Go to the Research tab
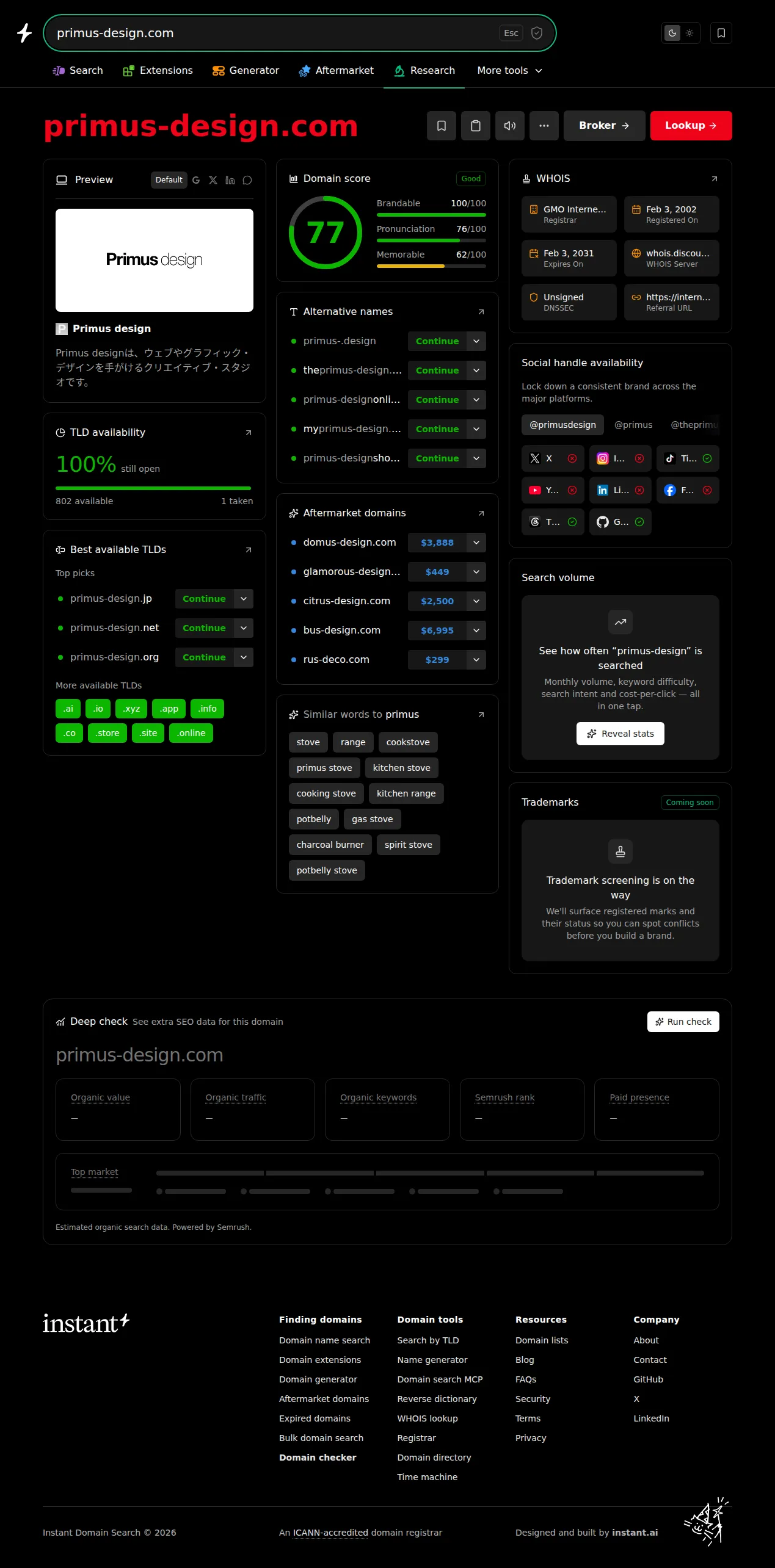The height and width of the screenshot is (1568, 775). (424, 71)
